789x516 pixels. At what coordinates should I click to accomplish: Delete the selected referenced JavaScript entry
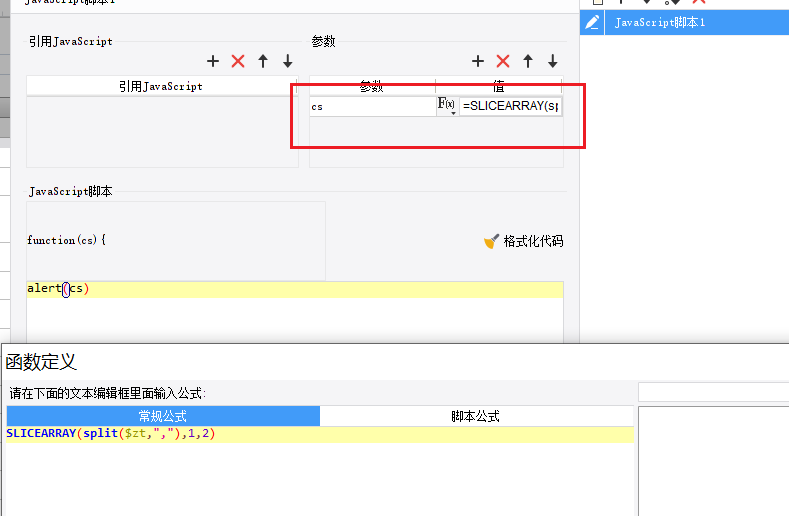(238, 61)
